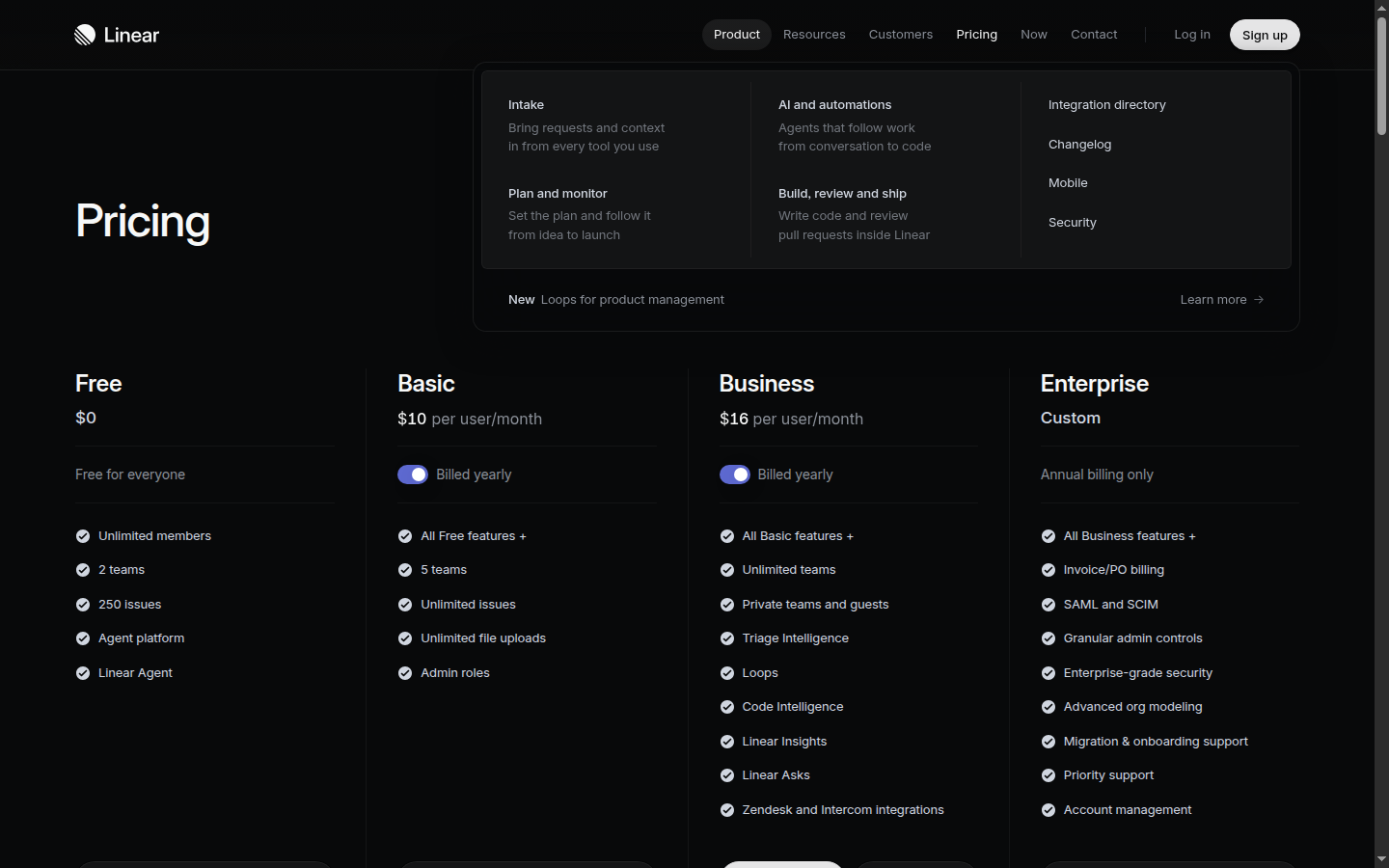Click the checkmark icon next to 250 issues
The height and width of the screenshot is (868, 1389).
point(83,605)
